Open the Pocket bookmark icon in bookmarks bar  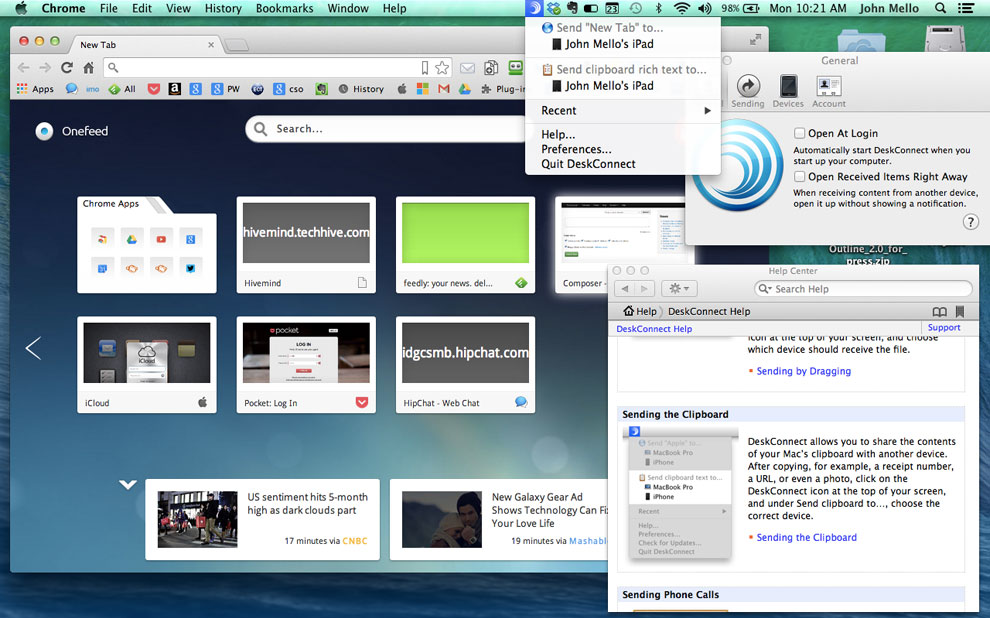coord(153,89)
